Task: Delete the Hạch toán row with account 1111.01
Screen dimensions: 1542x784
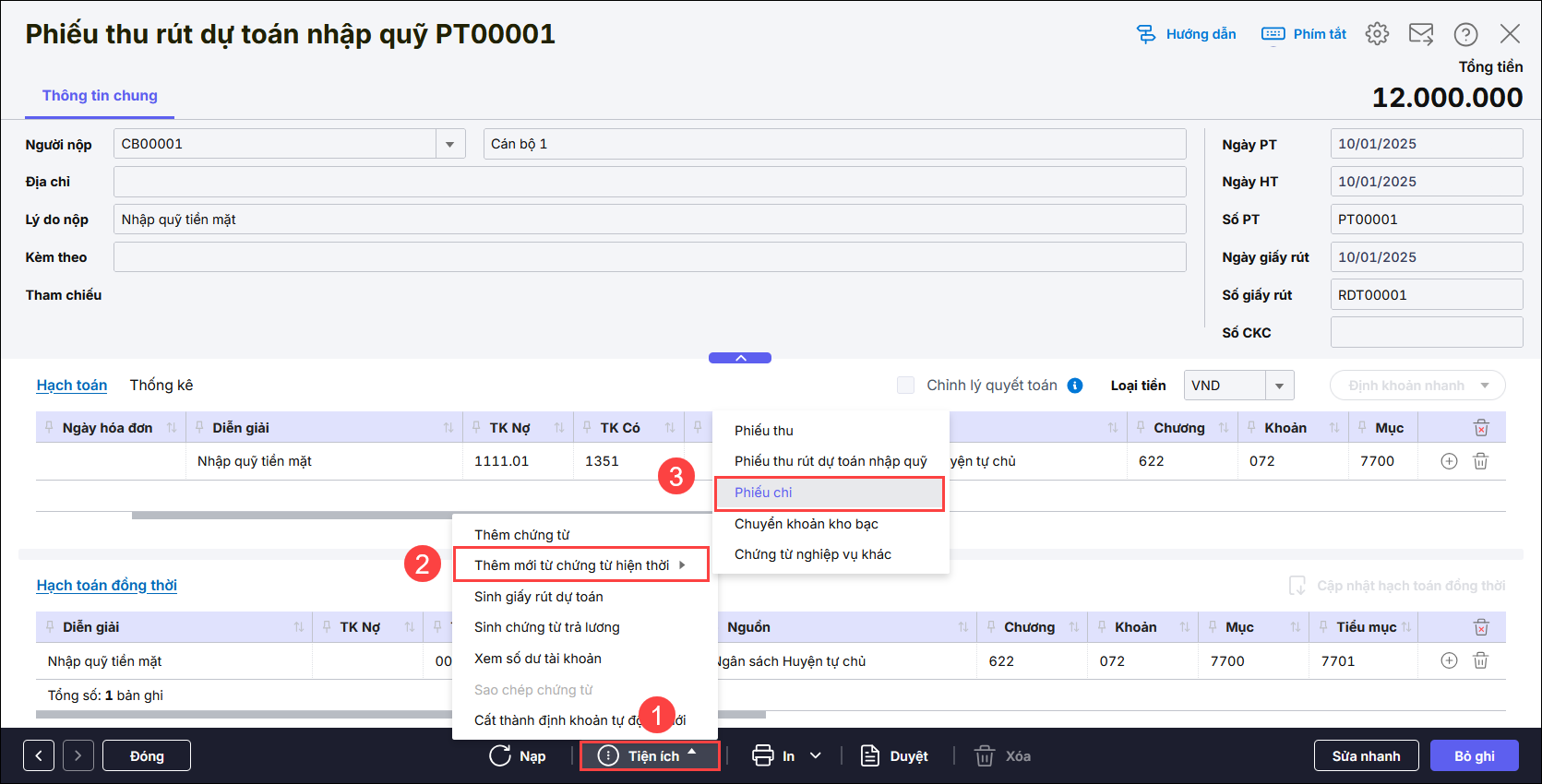Action: (x=1481, y=461)
